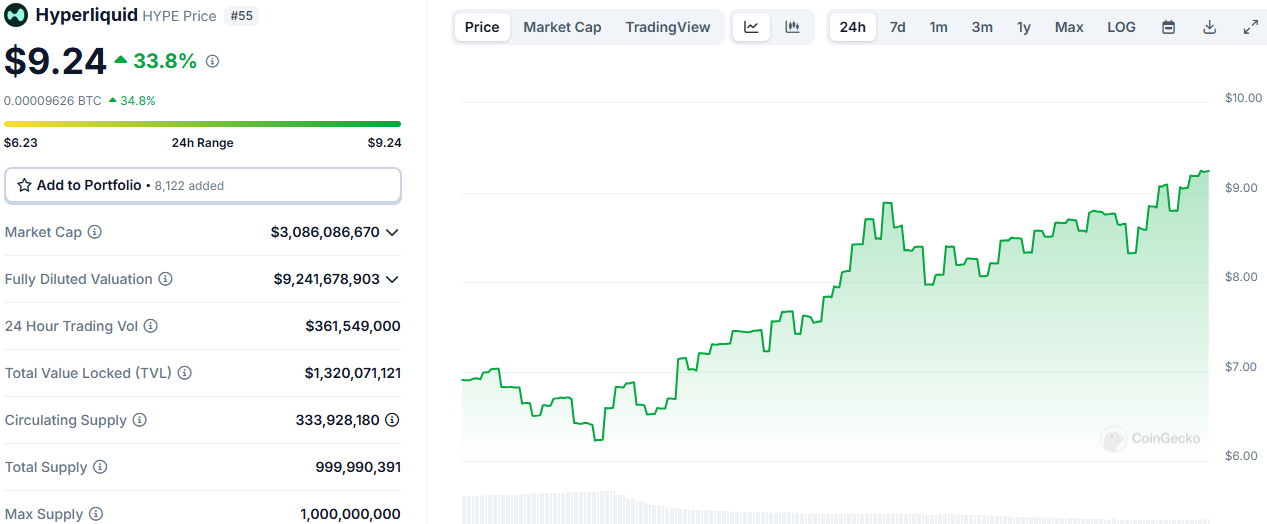The image size is (1267, 524).
Task: Toggle the LOG scale option
Action: click(1121, 27)
